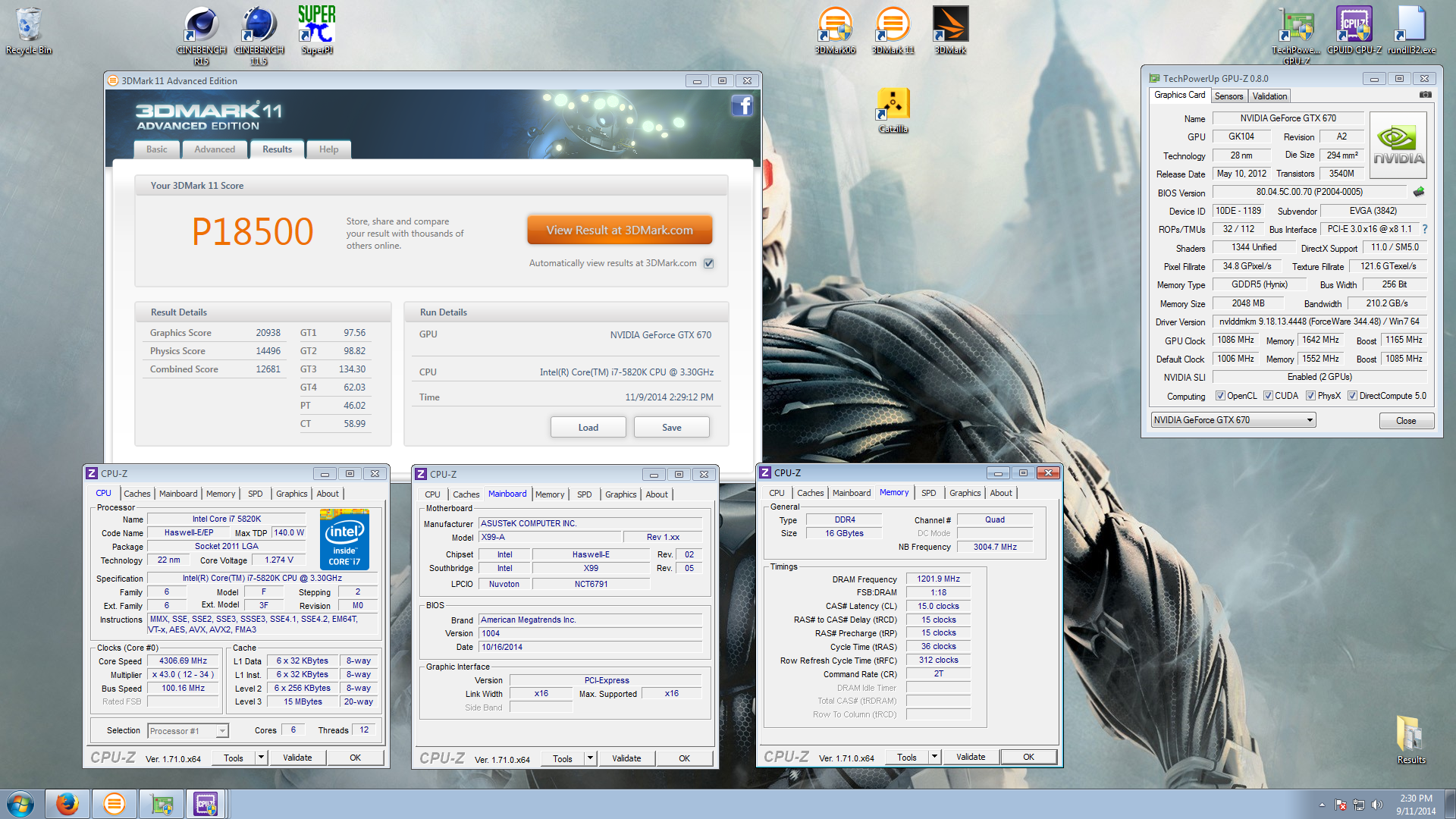Click the Bus Interface question mark in GPU-Z
The width and height of the screenshot is (1456, 819).
pos(1424,229)
